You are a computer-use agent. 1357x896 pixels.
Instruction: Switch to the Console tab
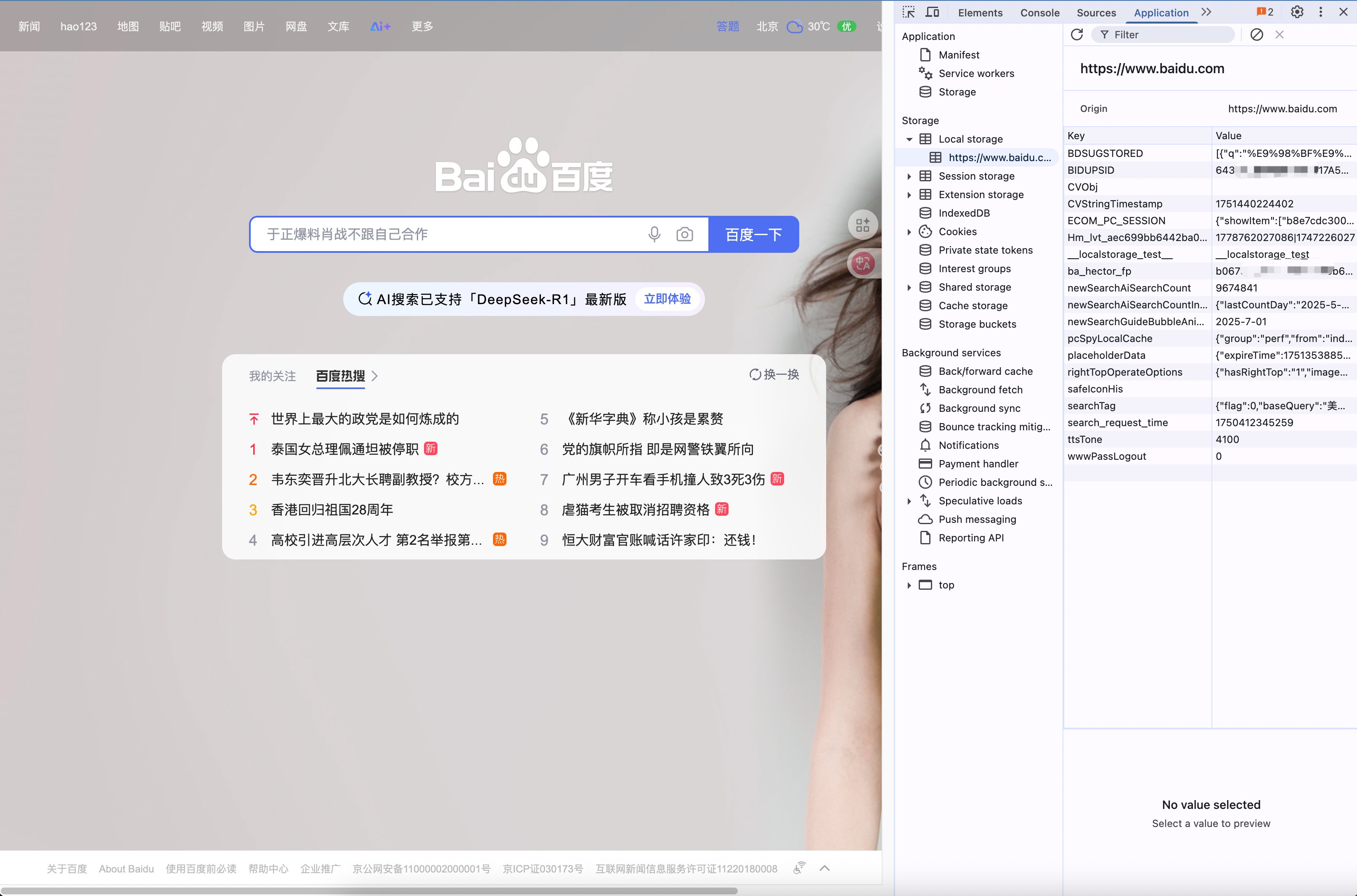pos(1039,13)
